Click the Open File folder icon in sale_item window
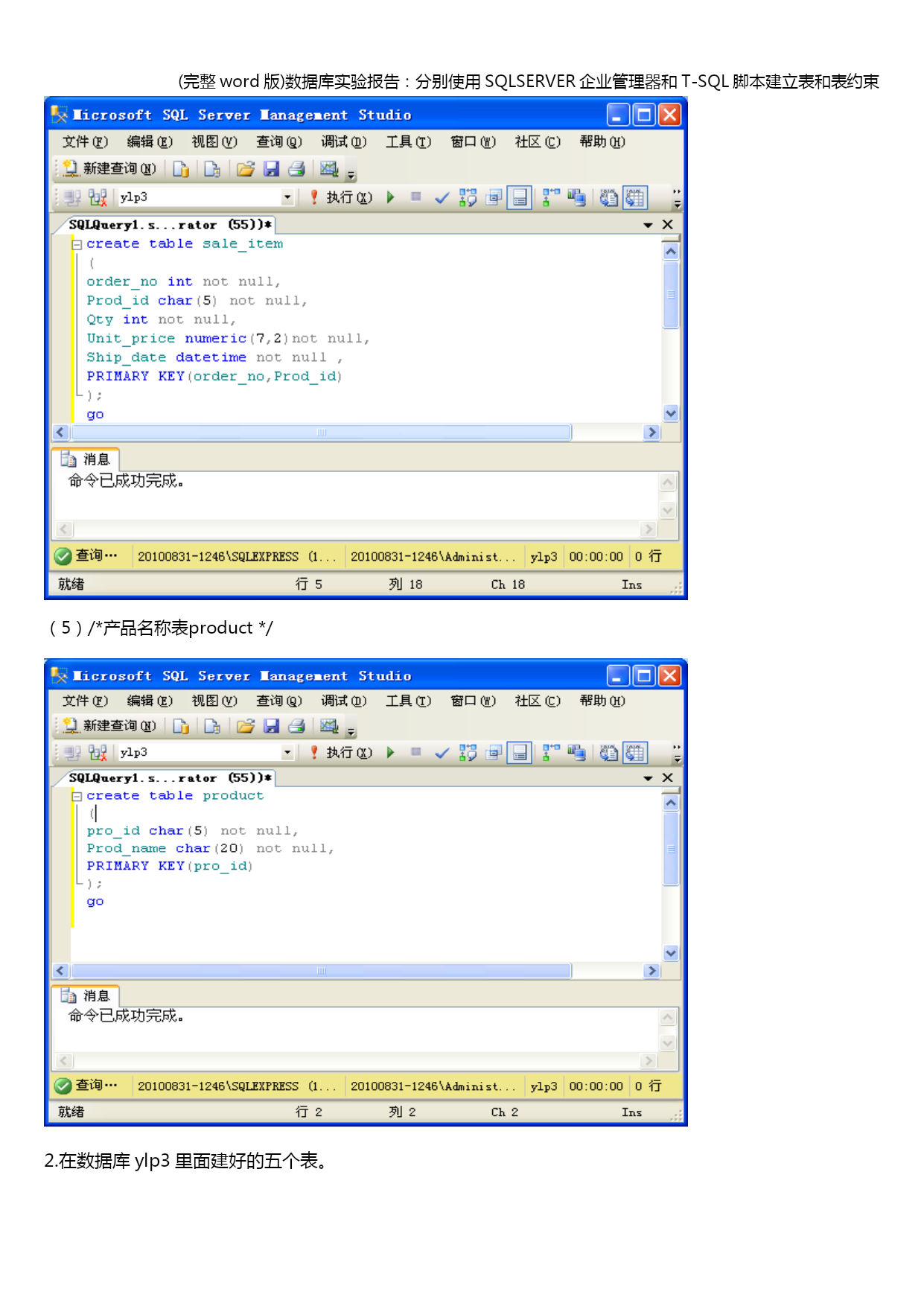Viewport: 924px width, 1306px height. (245, 169)
